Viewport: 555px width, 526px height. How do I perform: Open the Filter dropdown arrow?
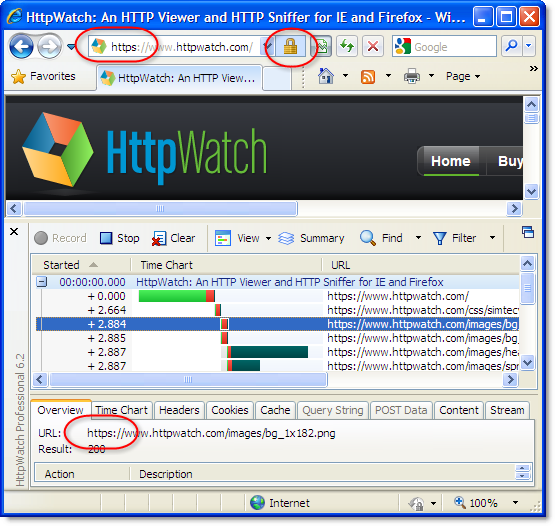(x=492, y=238)
